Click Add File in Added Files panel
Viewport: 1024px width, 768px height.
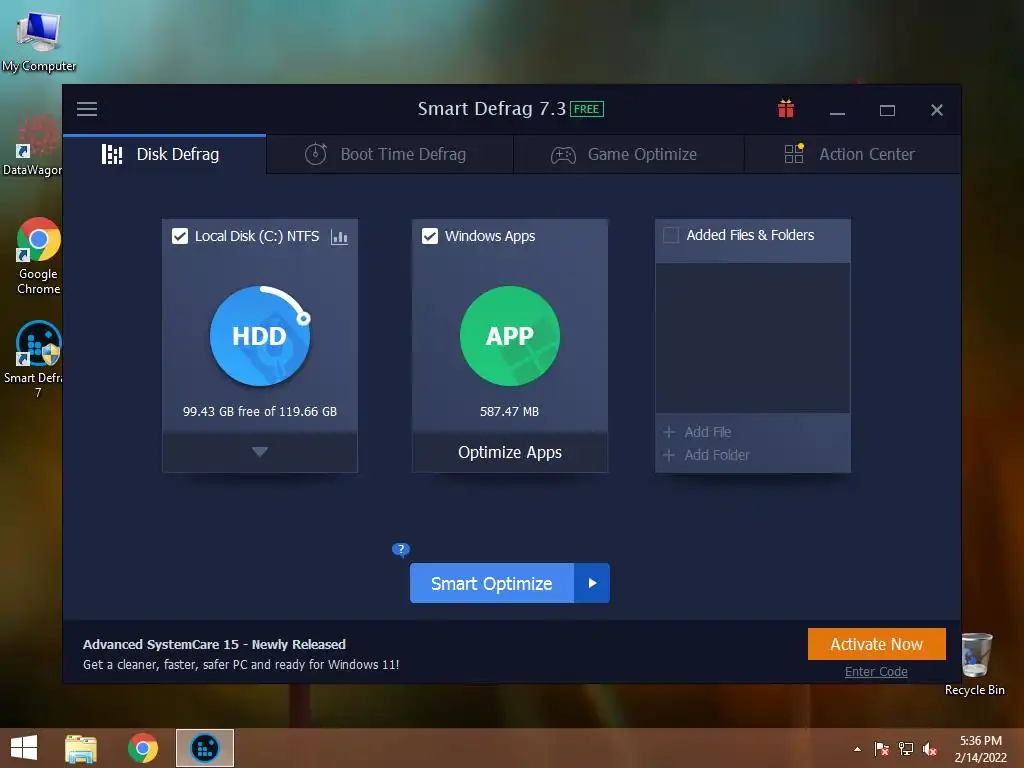697,432
